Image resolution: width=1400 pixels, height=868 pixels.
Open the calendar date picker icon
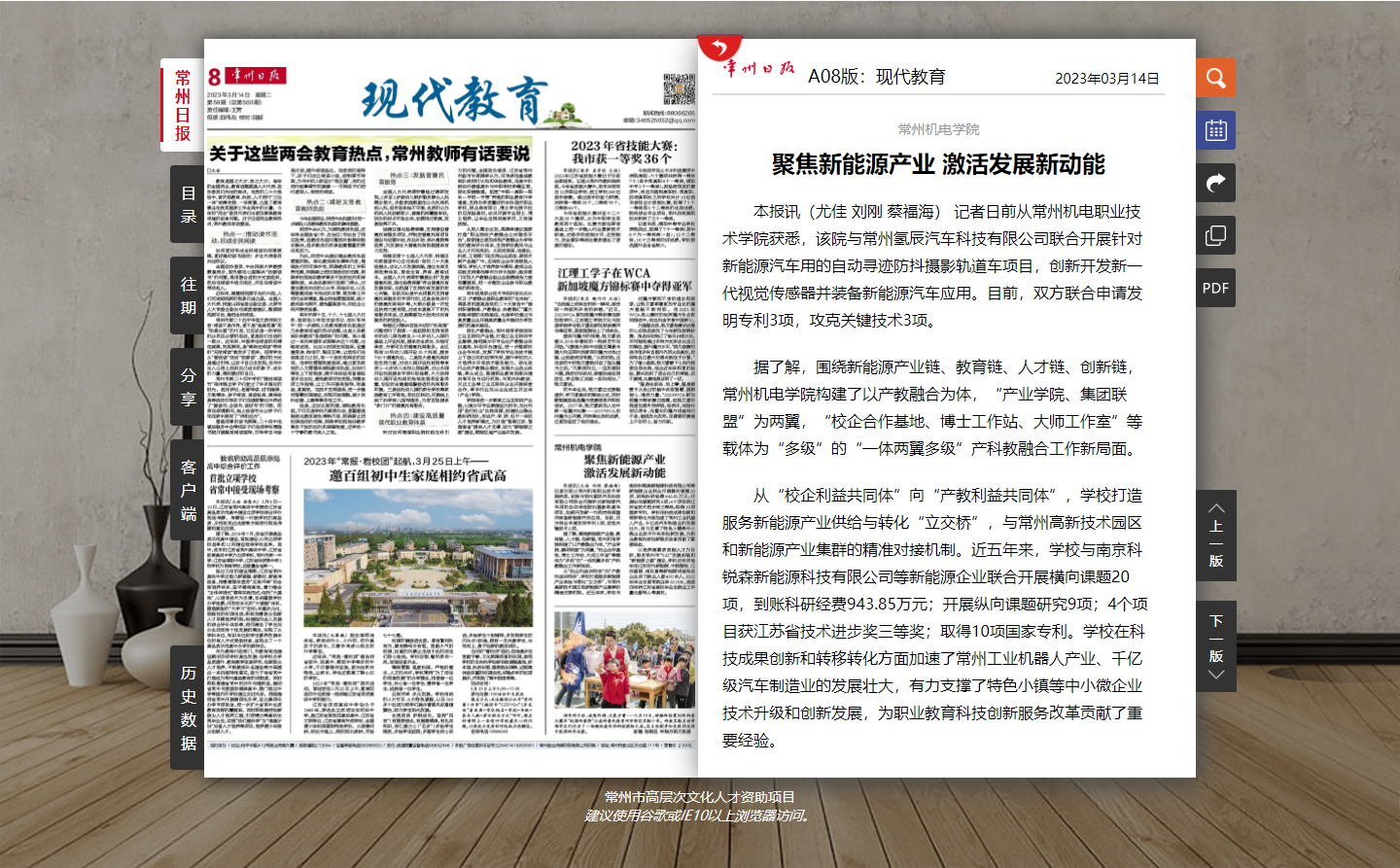1215,130
